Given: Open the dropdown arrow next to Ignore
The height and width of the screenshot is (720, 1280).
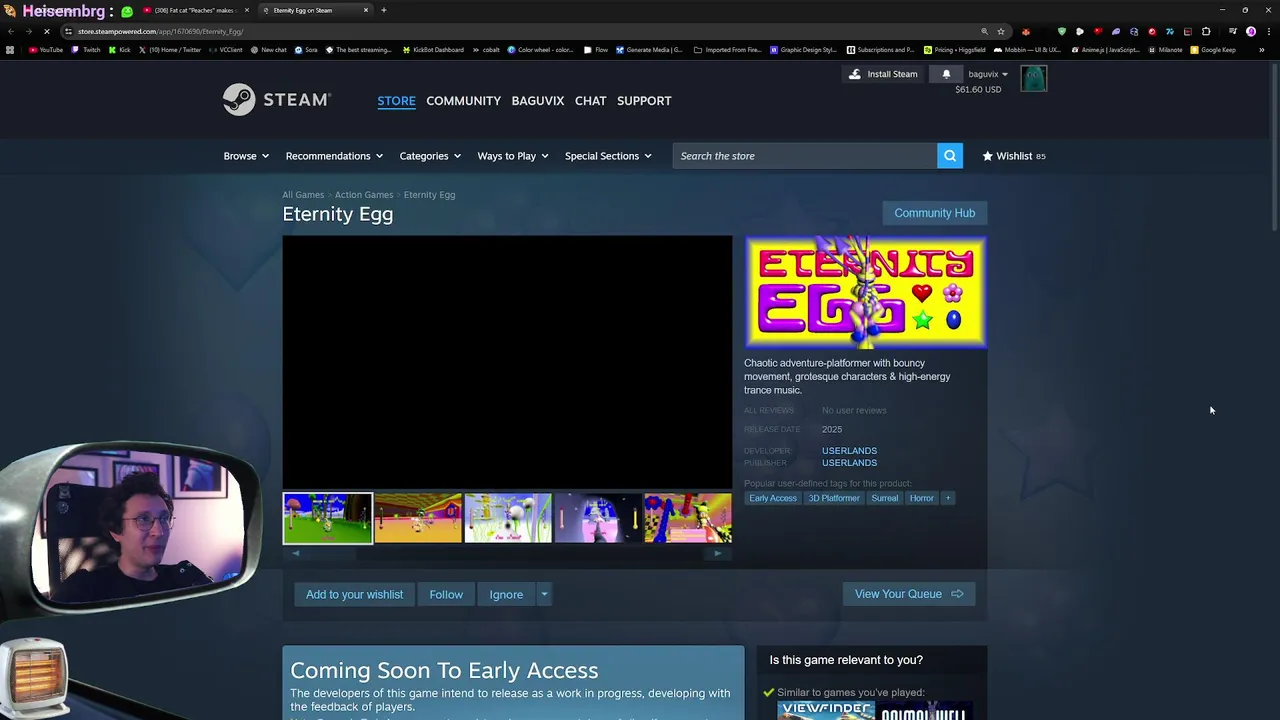Looking at the screenshot, I should (544, 594).
